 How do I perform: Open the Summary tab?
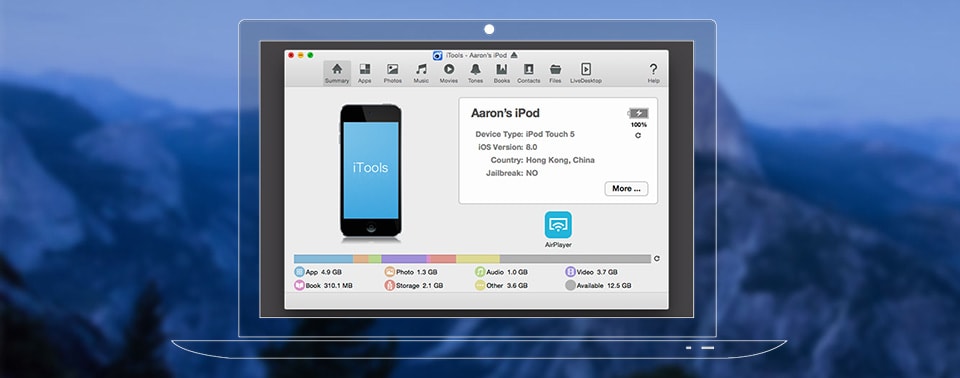(337, 73)
